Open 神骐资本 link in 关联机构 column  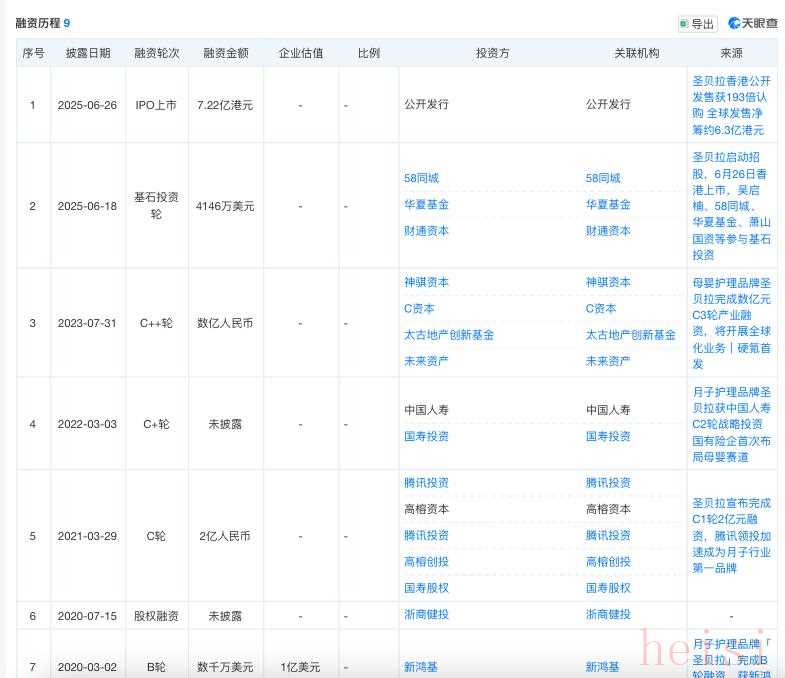(608, 282)
